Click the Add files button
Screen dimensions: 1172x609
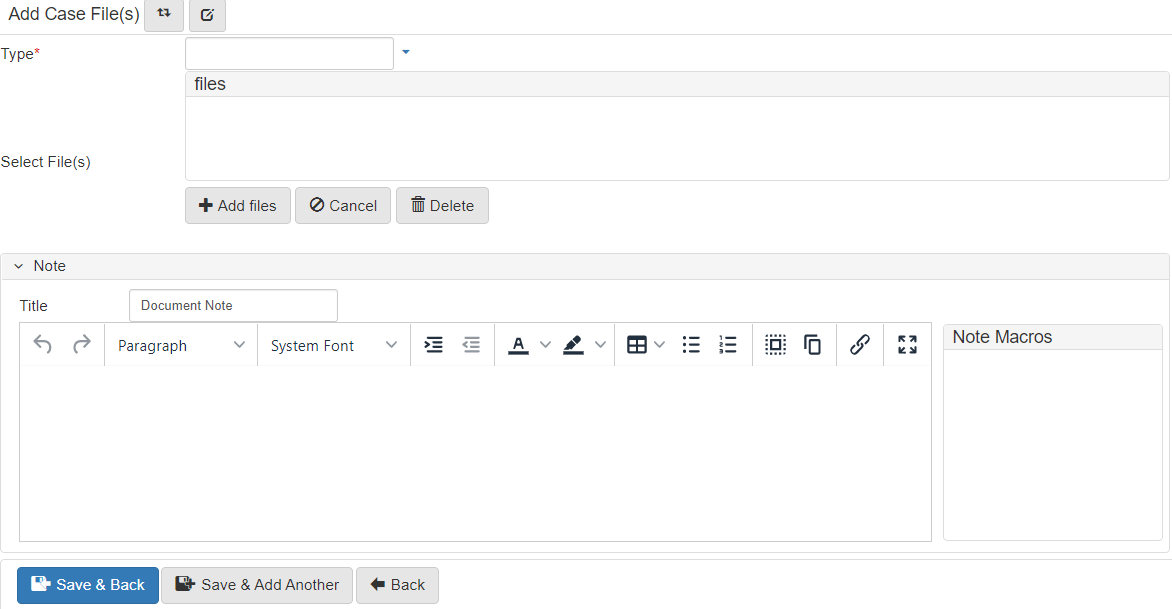pos(237,205)
